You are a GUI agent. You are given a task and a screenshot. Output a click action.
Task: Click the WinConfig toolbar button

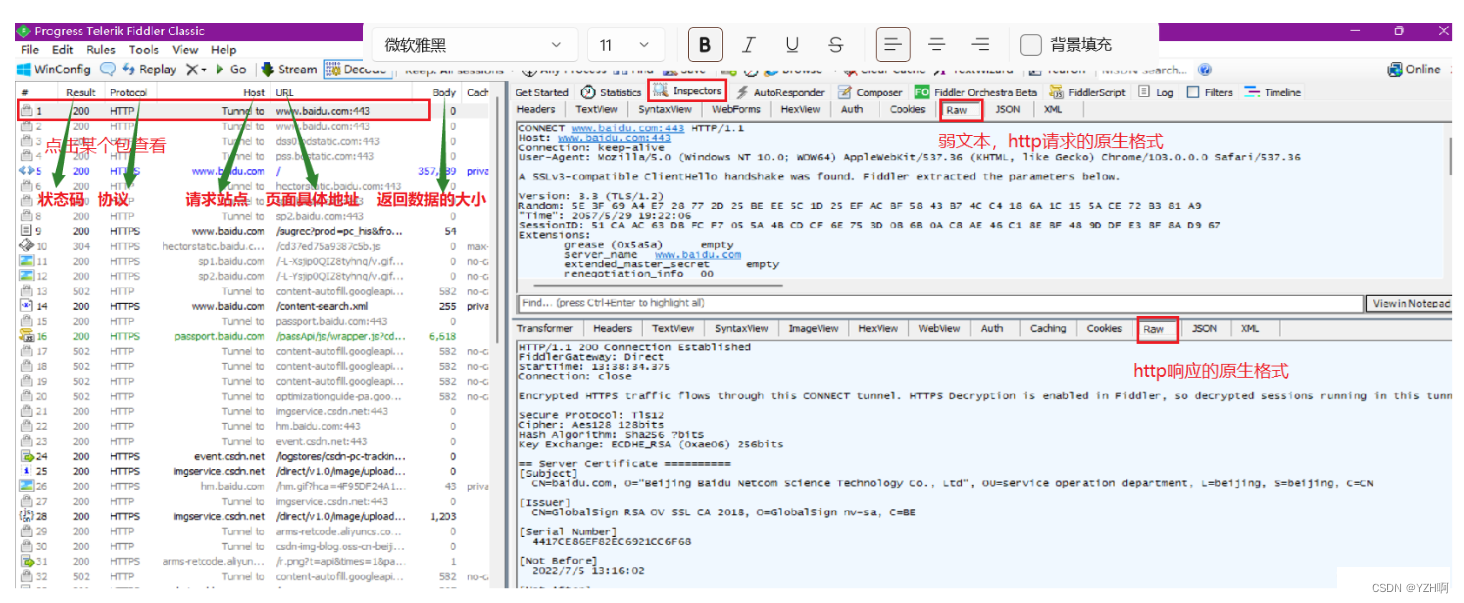pyautogui.click(x=54, y=70)
